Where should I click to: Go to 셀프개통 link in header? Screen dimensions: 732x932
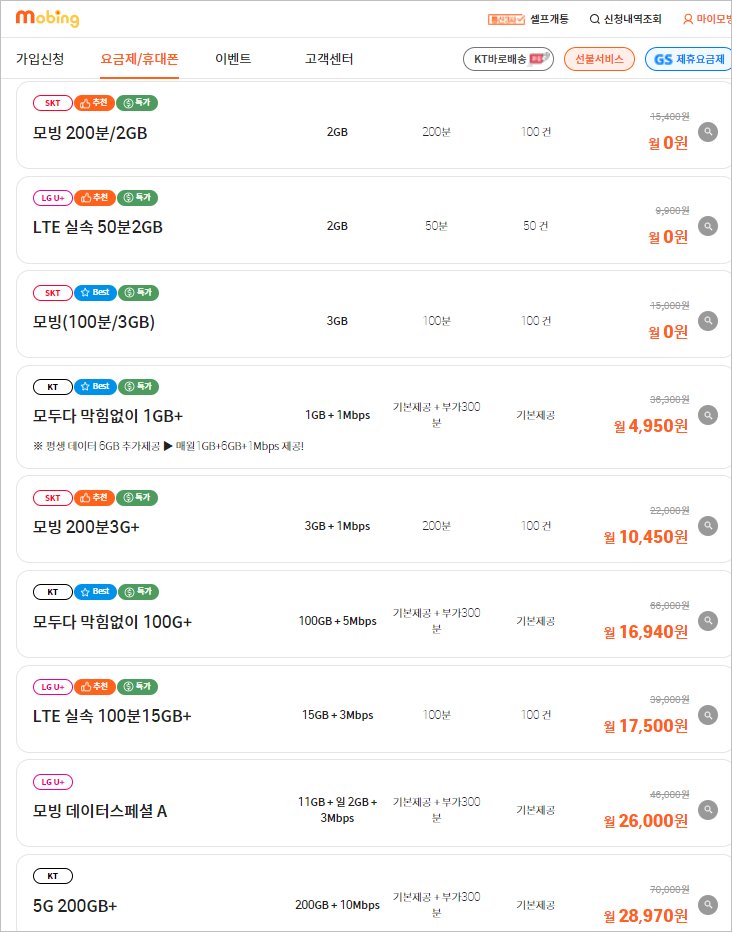click(548, 19)
